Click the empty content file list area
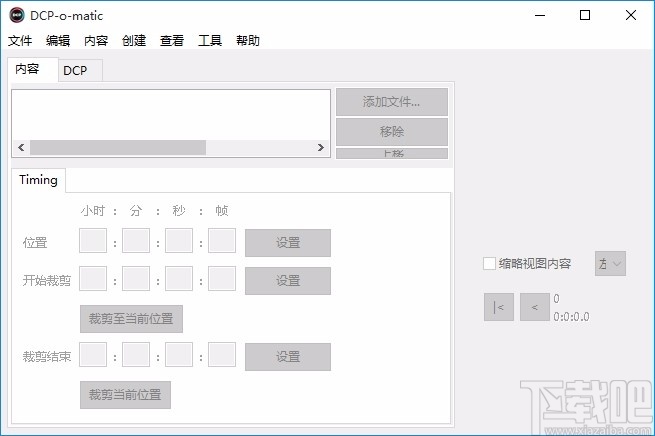The height and width of the screenshot is (436, 655). coord(171,115)
